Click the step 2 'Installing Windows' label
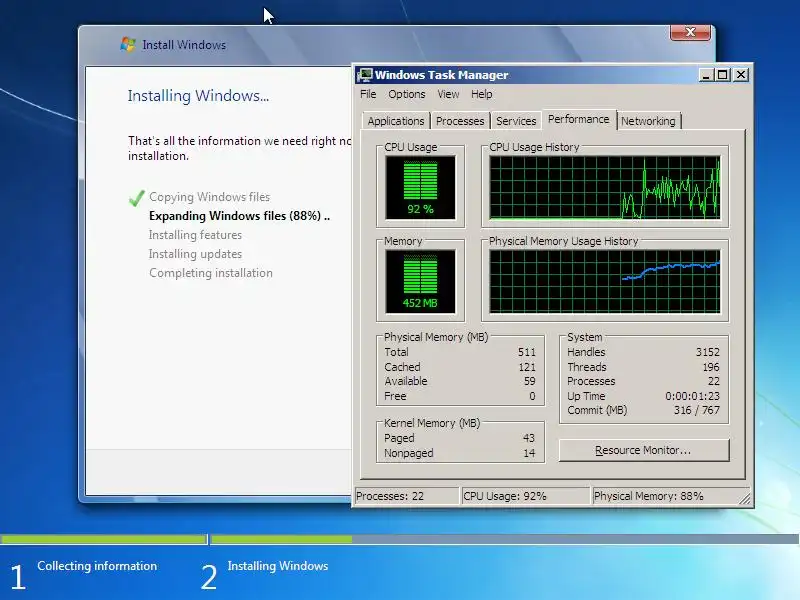Screen dimensions: 800x600 (x=278, y=566)
